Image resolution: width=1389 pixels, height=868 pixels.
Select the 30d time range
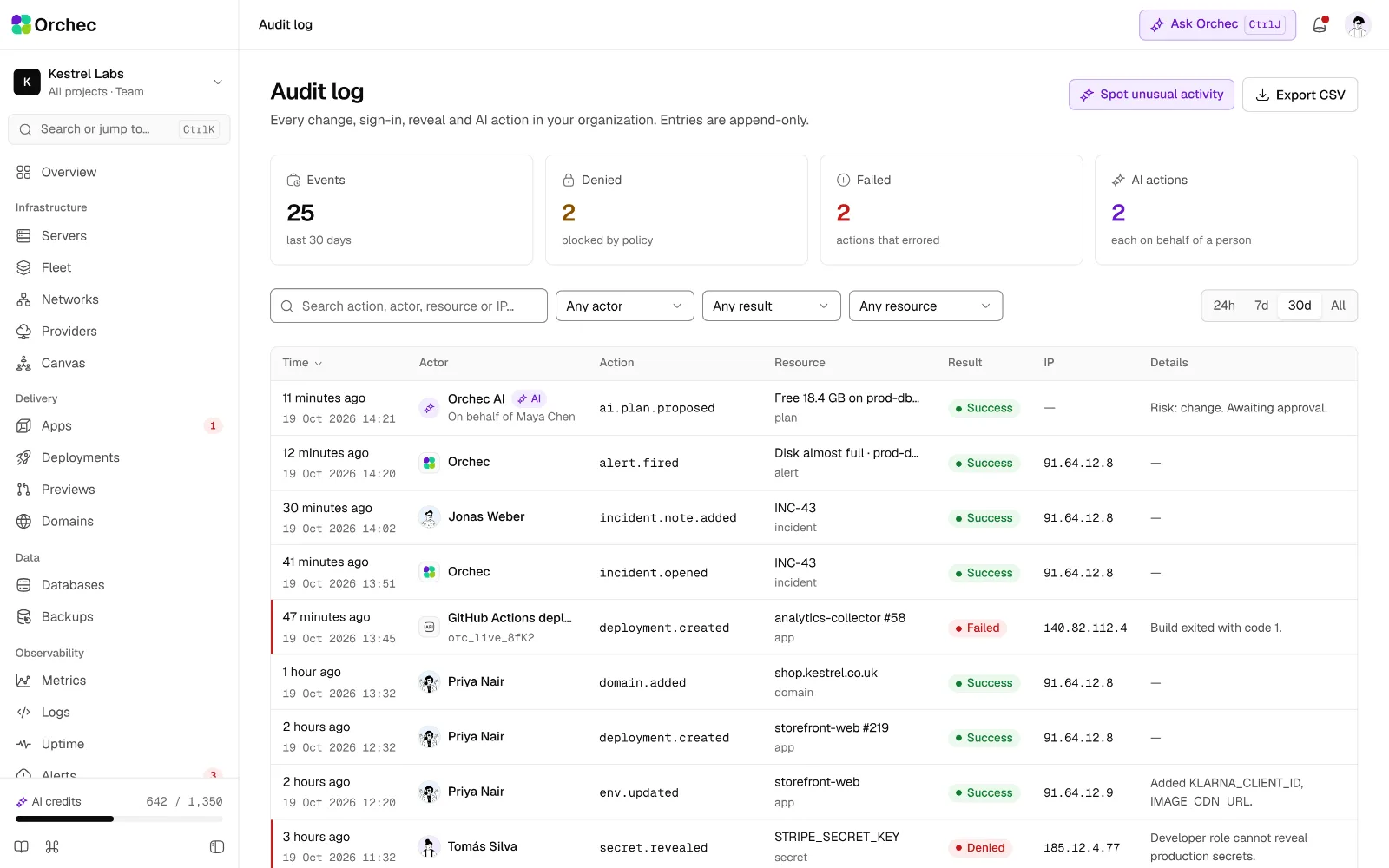click(x=1300, y=306)
